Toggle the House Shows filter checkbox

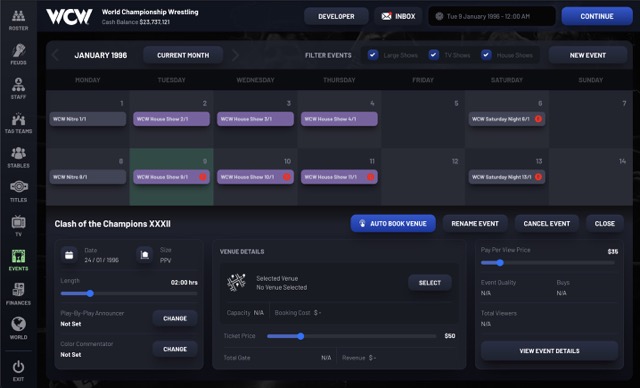[x=486, y=55]
